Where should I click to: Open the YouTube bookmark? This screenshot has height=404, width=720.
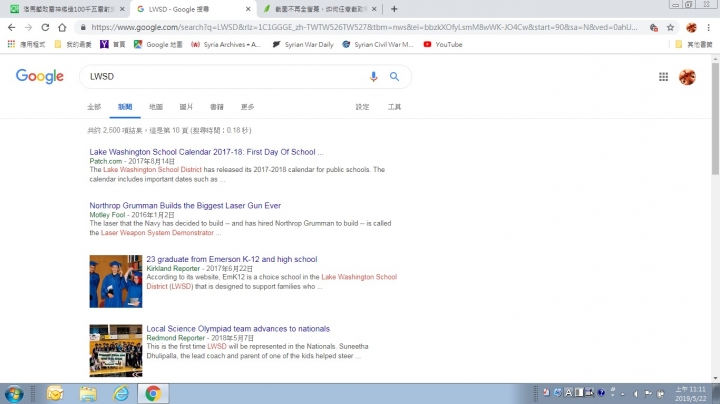pos(443,45)
